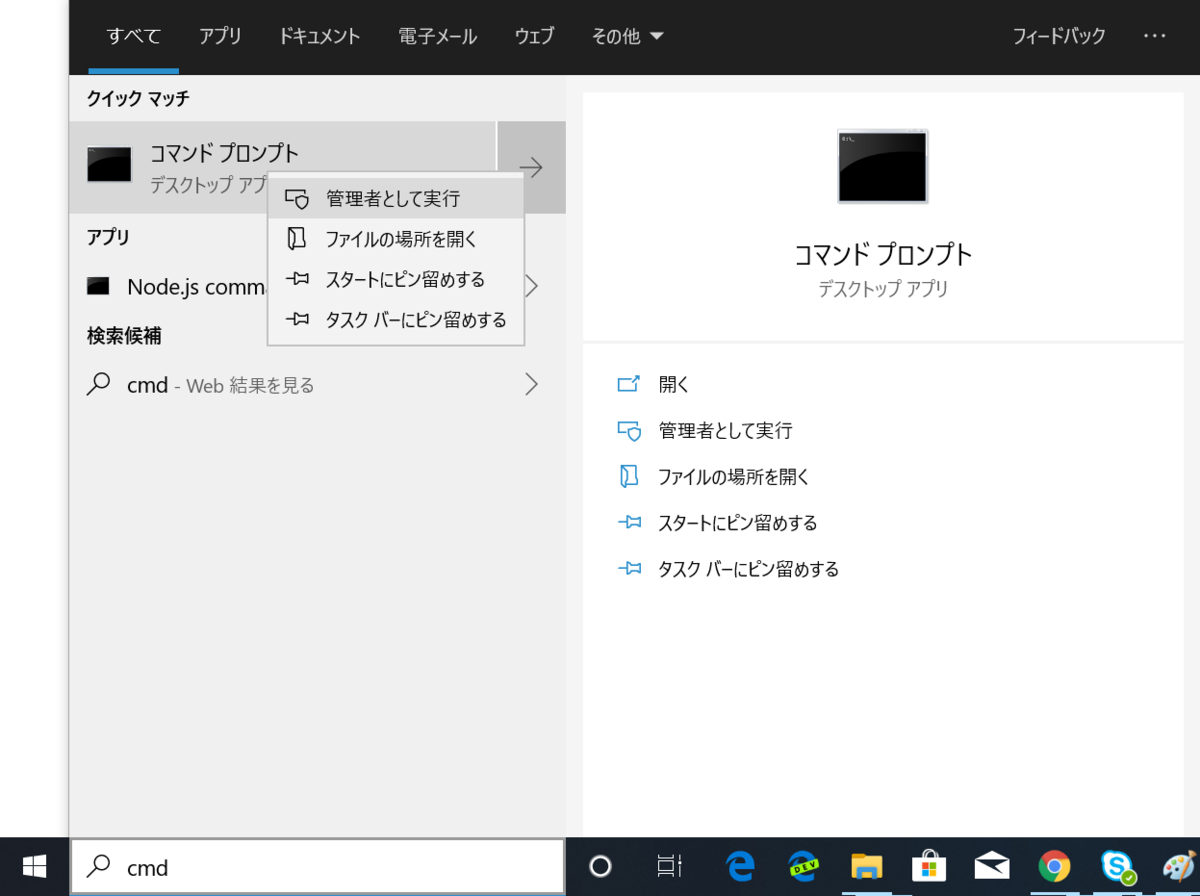Click the open icon beside 開く

click(x=628, y=384)
